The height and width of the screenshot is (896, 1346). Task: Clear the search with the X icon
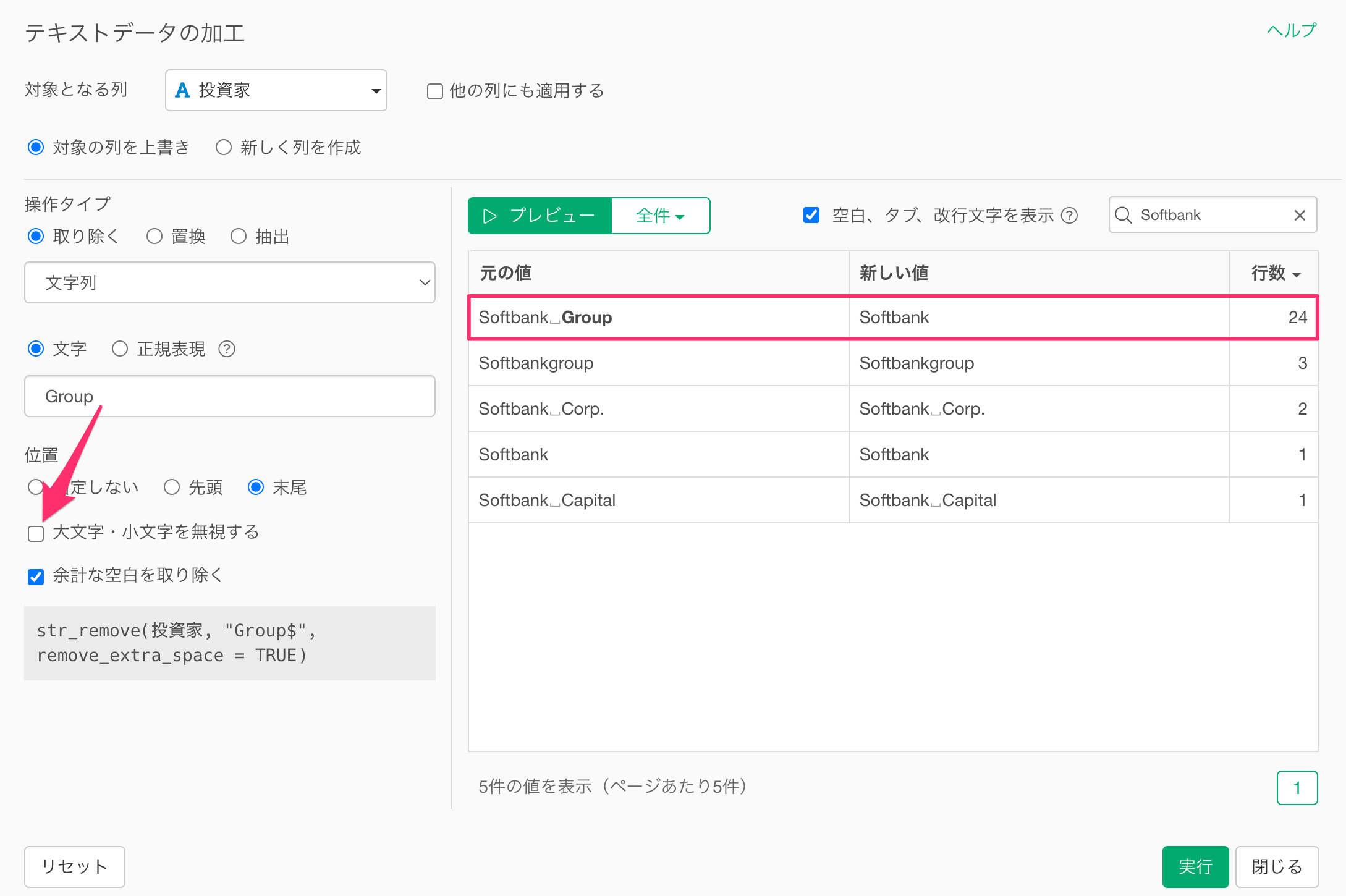click(x=1300, y=215)
